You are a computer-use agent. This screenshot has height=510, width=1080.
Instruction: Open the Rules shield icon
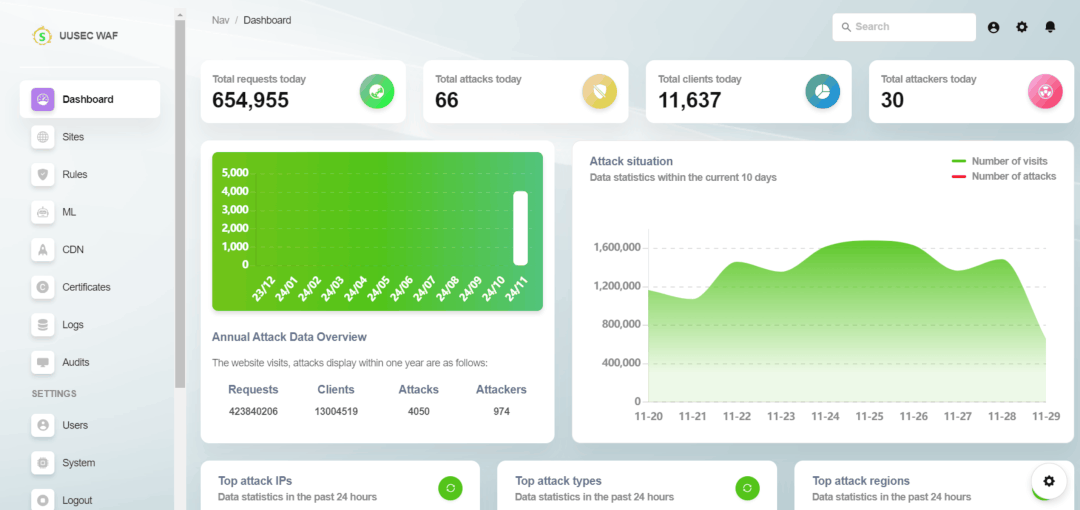click(43, 174)
